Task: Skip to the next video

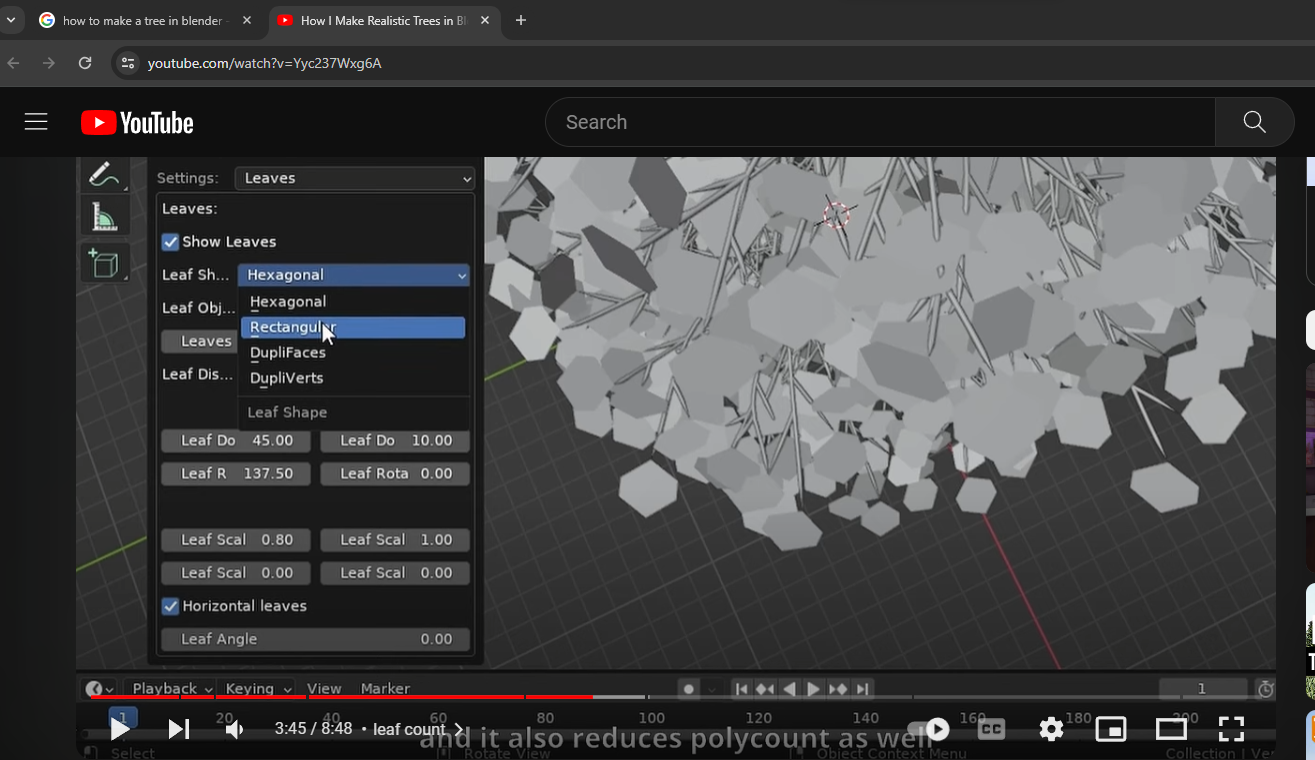Action: pos(179,729)
